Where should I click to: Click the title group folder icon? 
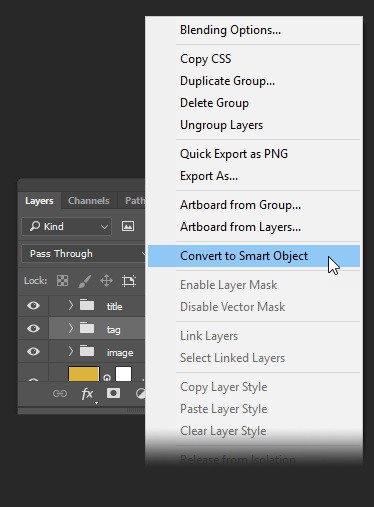pos(87,305)
